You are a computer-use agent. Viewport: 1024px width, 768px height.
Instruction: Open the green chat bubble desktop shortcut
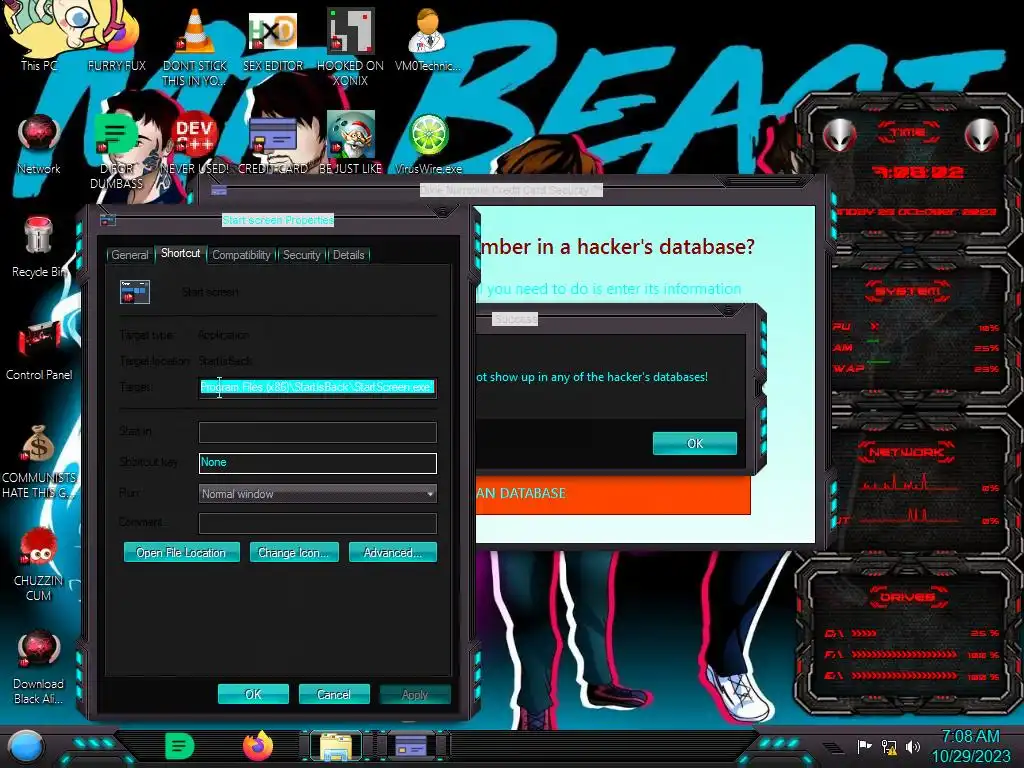[117, 150]
